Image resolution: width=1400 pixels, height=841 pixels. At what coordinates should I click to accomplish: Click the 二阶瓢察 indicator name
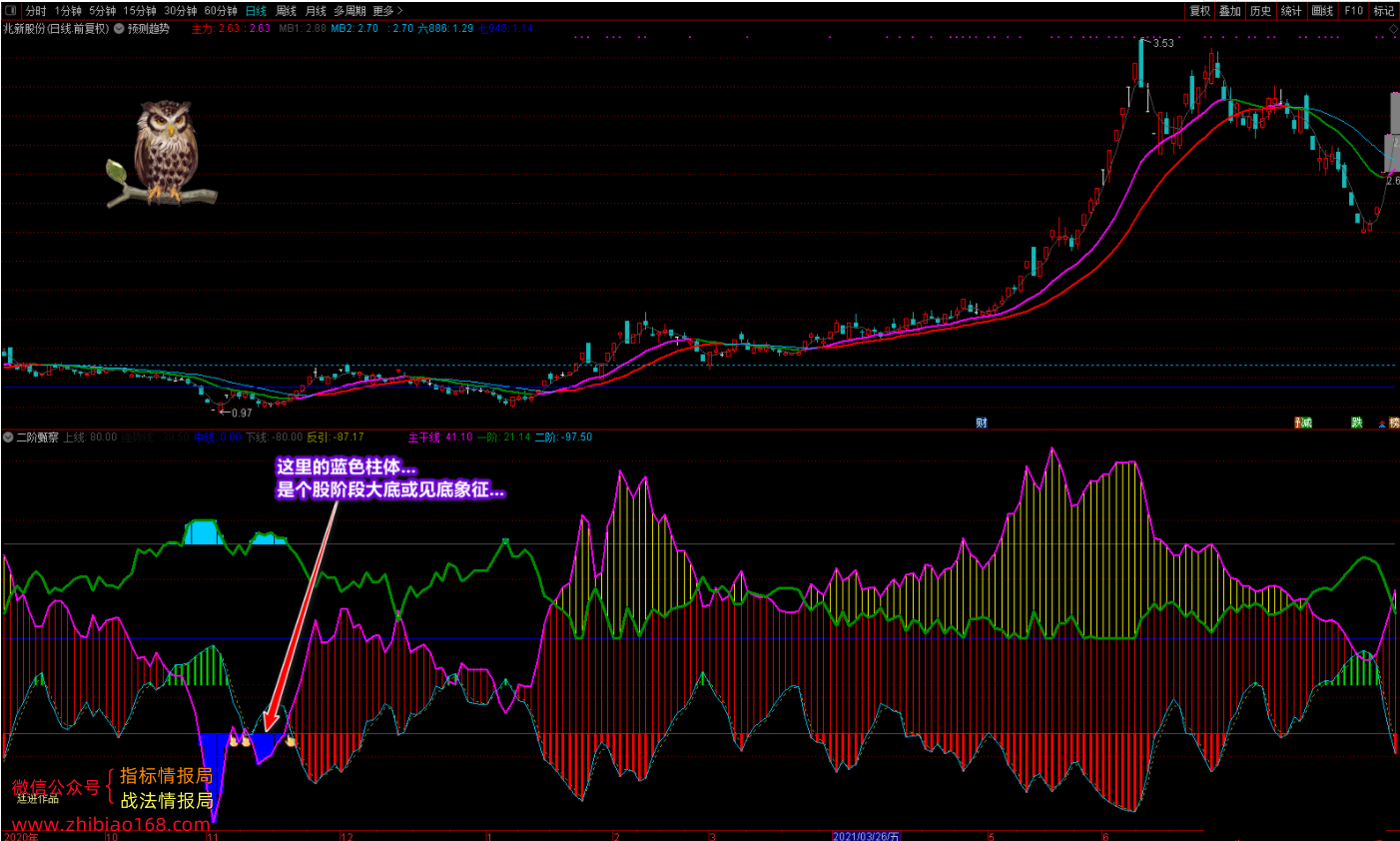click(38, 437)
